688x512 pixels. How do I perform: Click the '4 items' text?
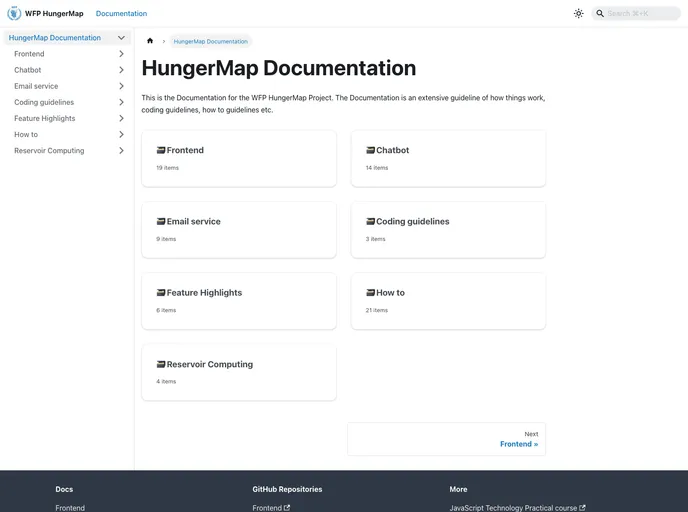coord(166,382)
